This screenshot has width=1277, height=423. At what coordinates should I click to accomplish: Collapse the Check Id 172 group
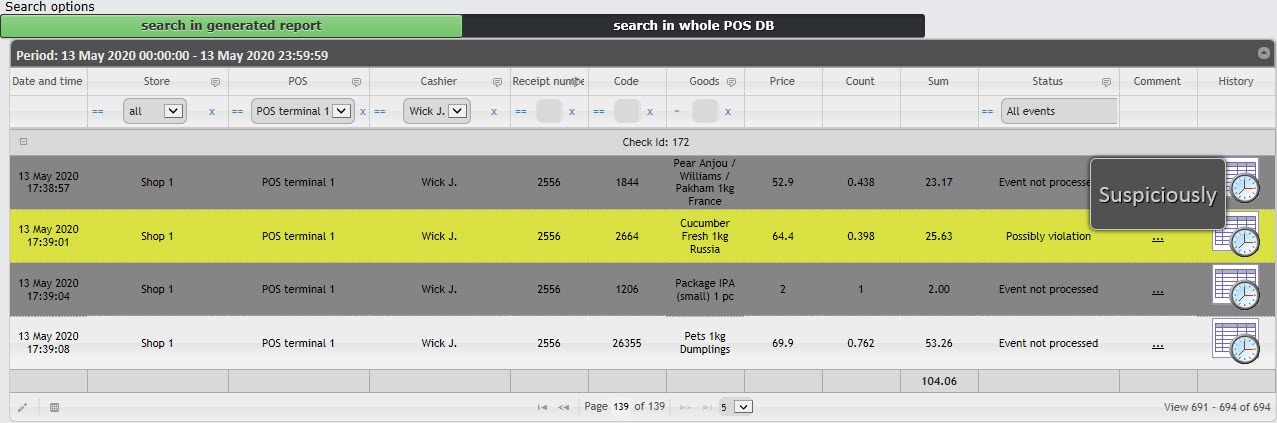tap(23, 142)
